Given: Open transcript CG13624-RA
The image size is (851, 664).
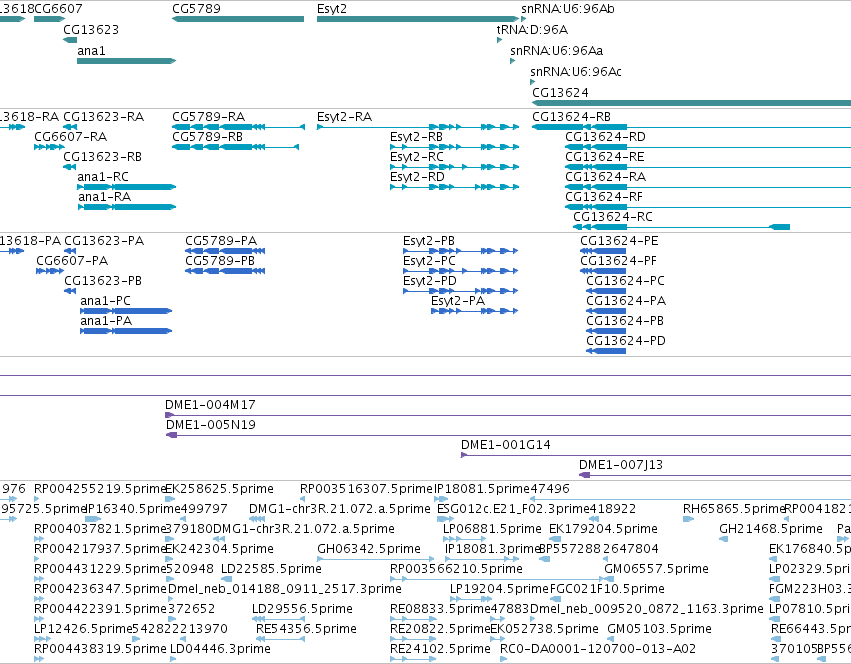Looking at the screenshot, I should 606,177.
